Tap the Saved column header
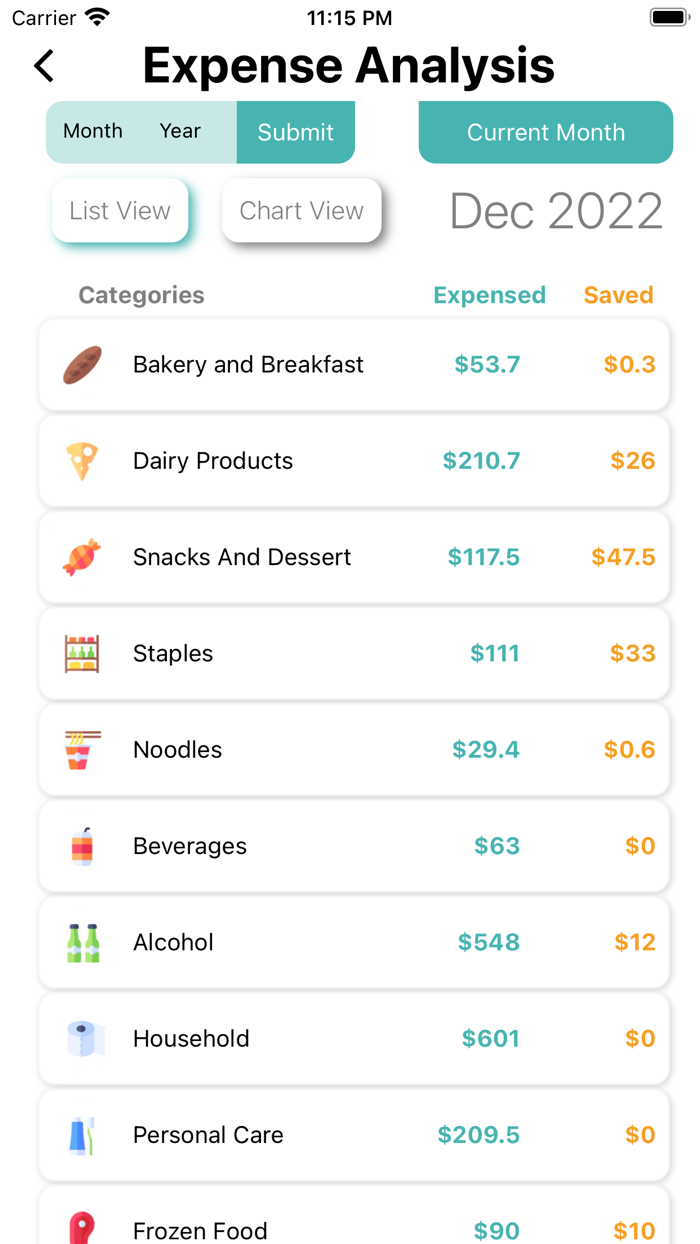The width and height of the screenshot is (700, 1244). [x=618, y=295]
